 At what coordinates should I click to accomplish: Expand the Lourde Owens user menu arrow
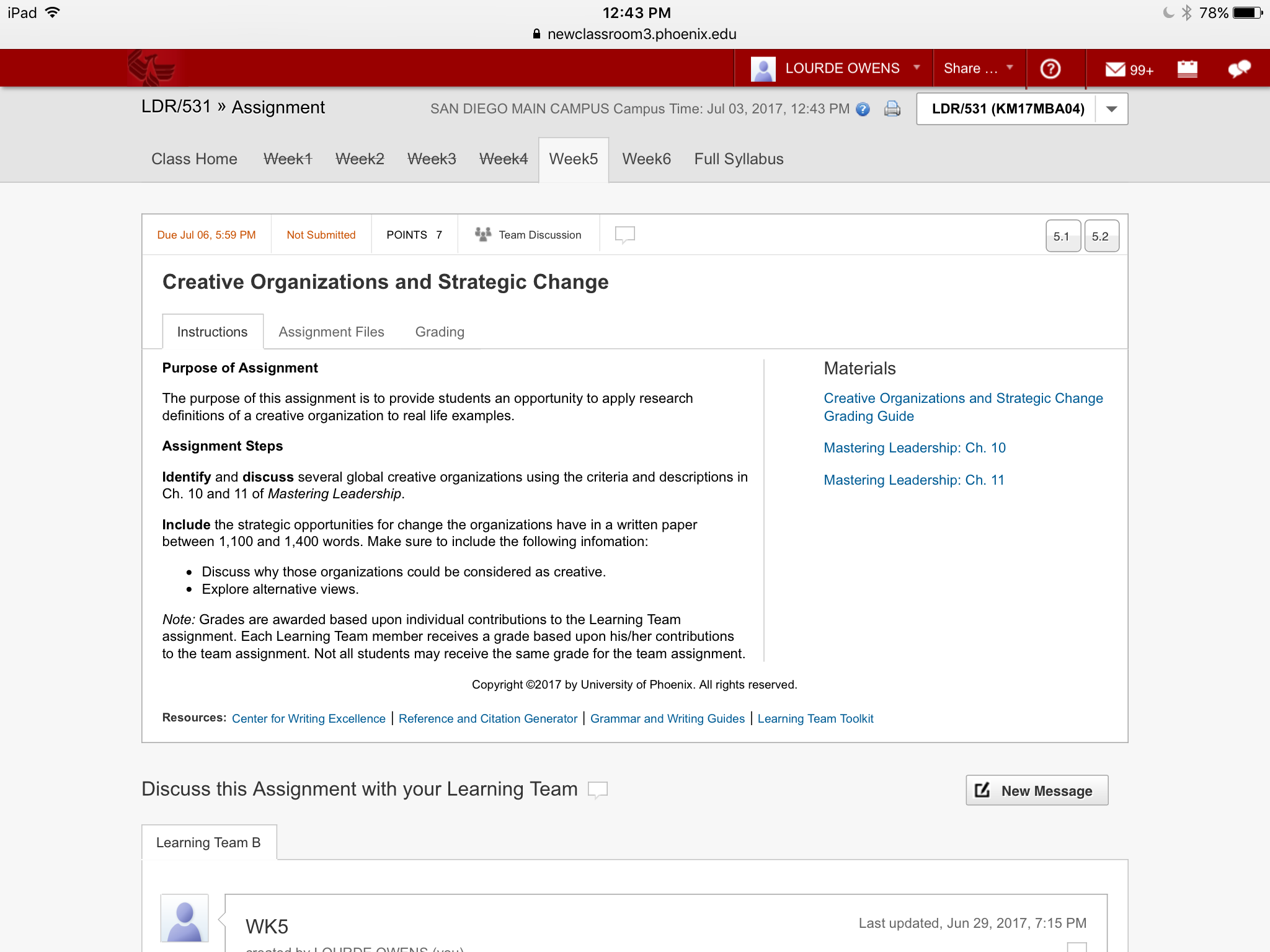point(917,68)
